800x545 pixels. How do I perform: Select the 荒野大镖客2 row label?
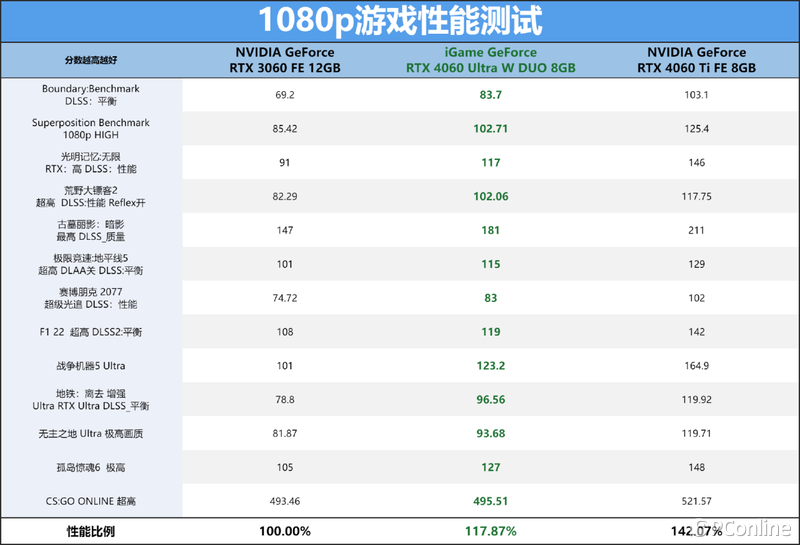coord(91,196)
